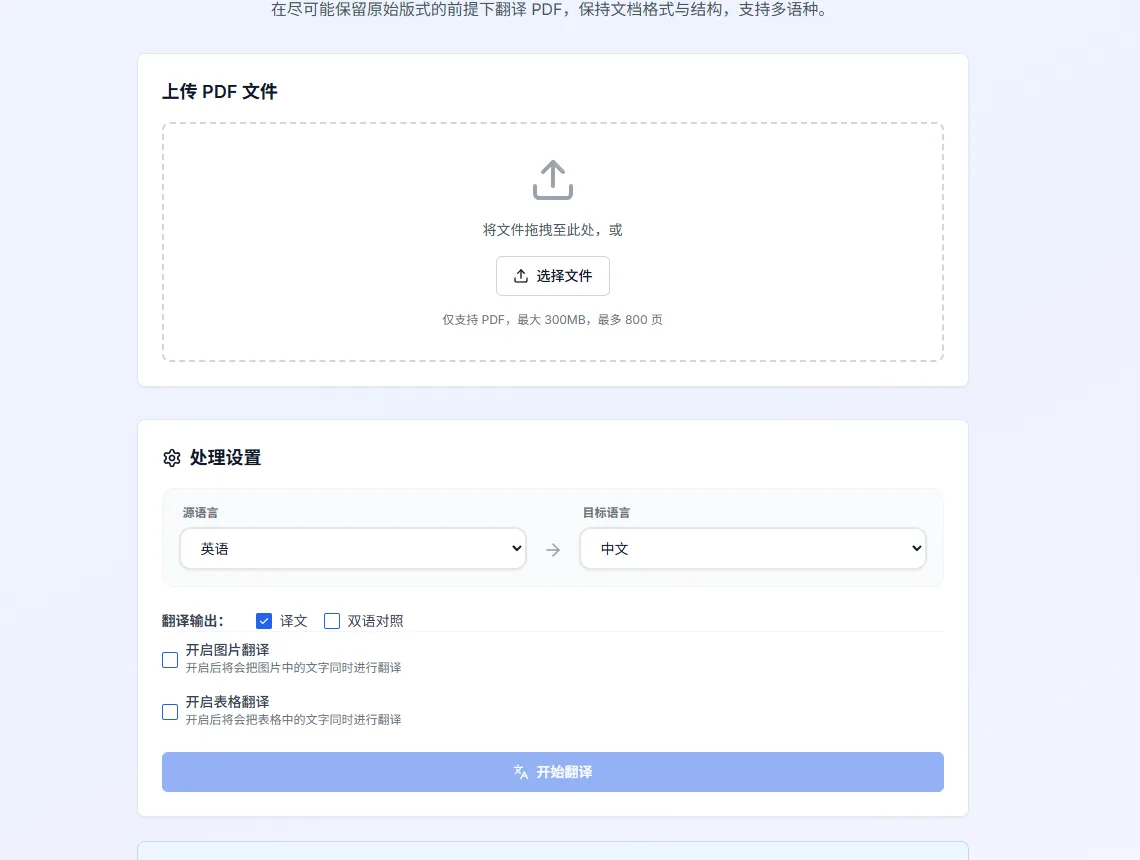1140x860 pixels.
Task: Click the 开启表格翻译 label text
Action: pyautogui.click(x=228, y=702)
